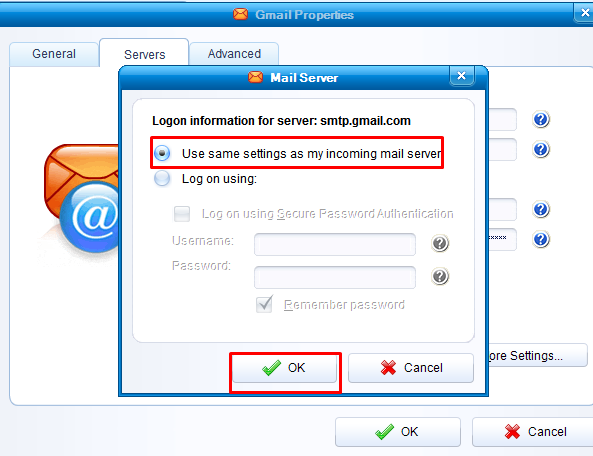Click OK in Gmail Properties window
Image resolution: width=593 pixels, height=456 pixels.
pyautogui.click(x=398, y=432)
